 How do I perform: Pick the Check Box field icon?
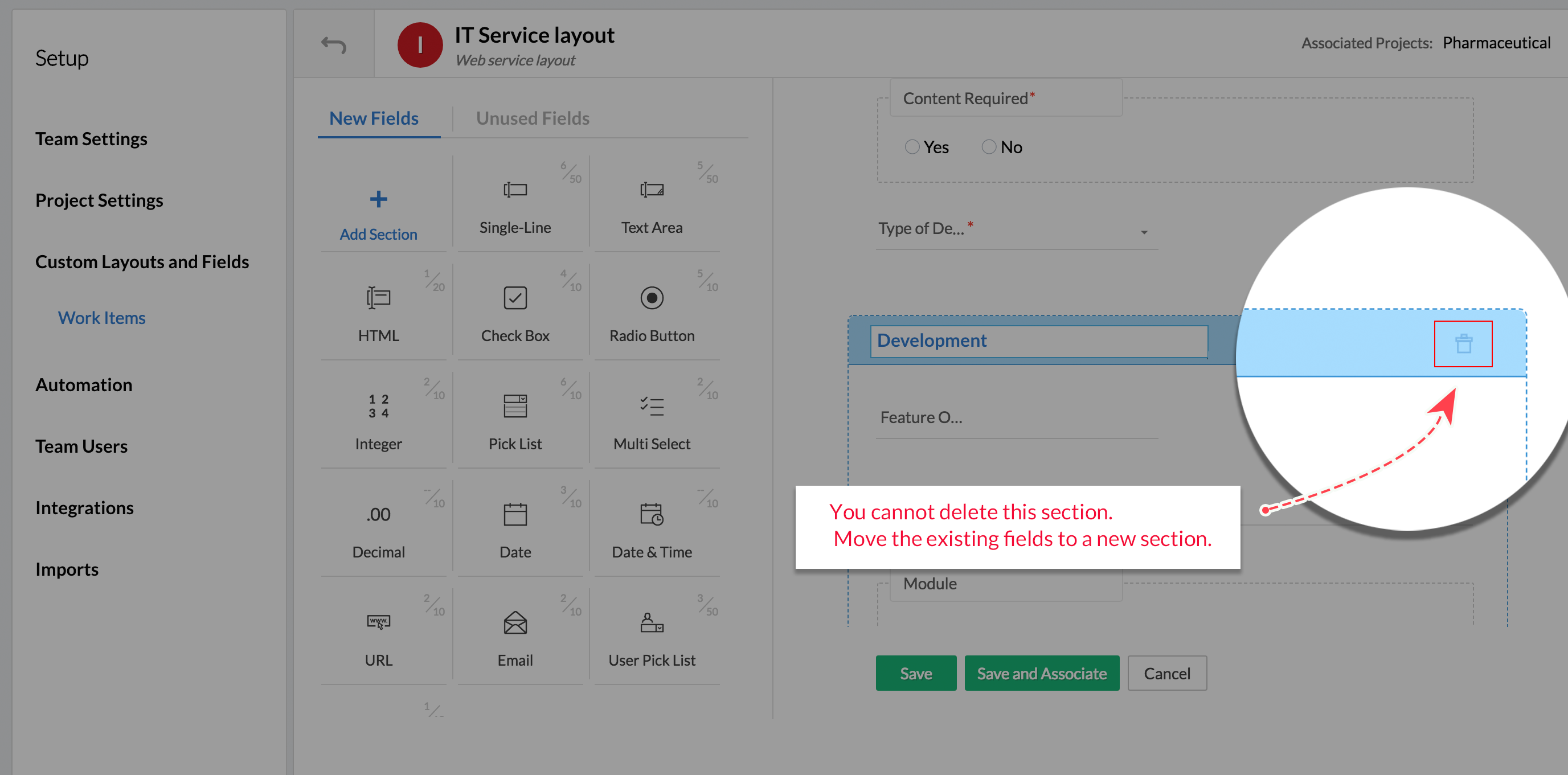[515, 298]
